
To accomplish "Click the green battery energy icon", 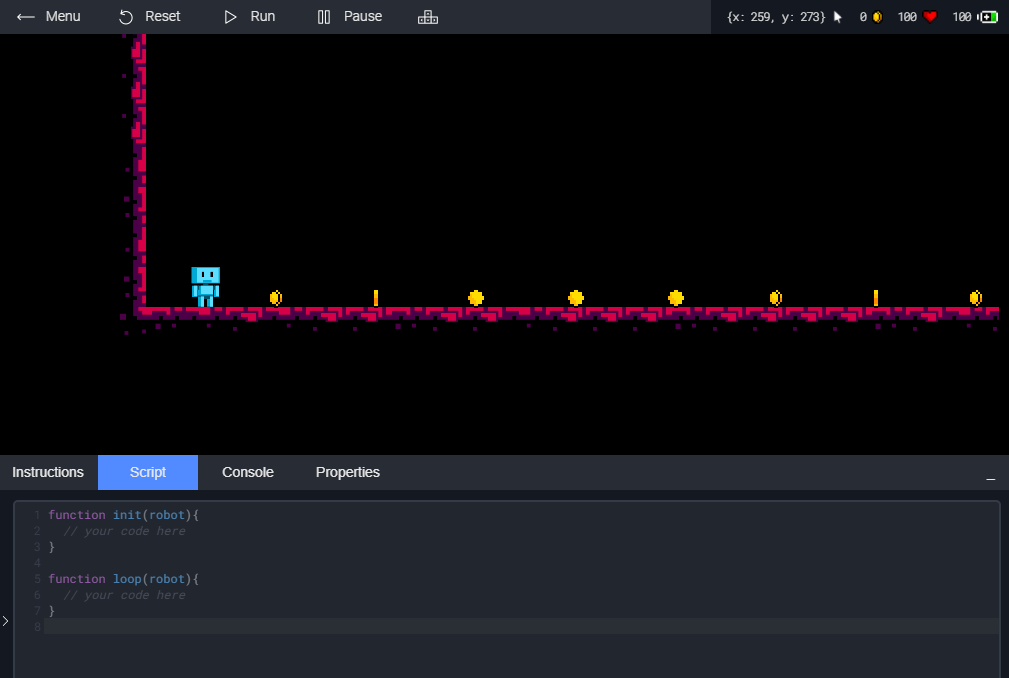I will tap(989, 17).
